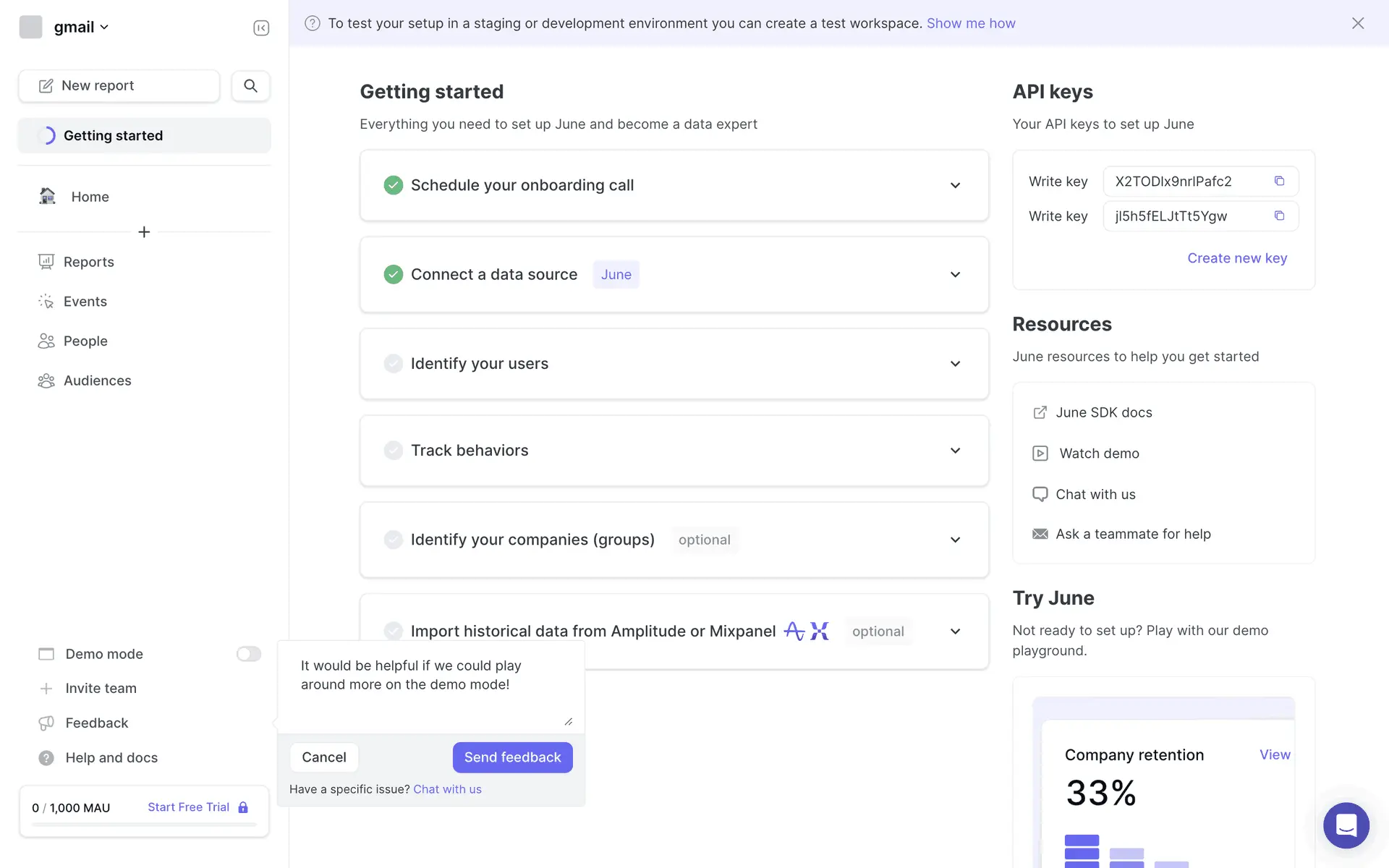Viewport: 1389px width, 868px height.
Task: Click the Create new key link
Action: point(1236,258)
